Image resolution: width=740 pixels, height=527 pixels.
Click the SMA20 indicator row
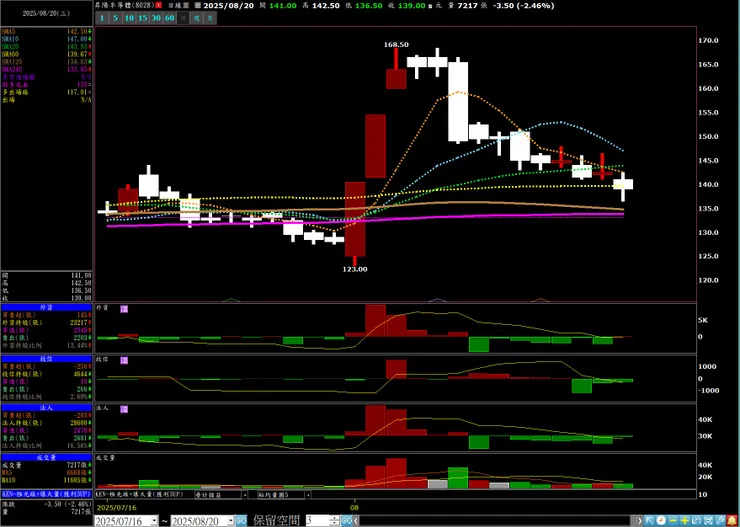[46, 46]
